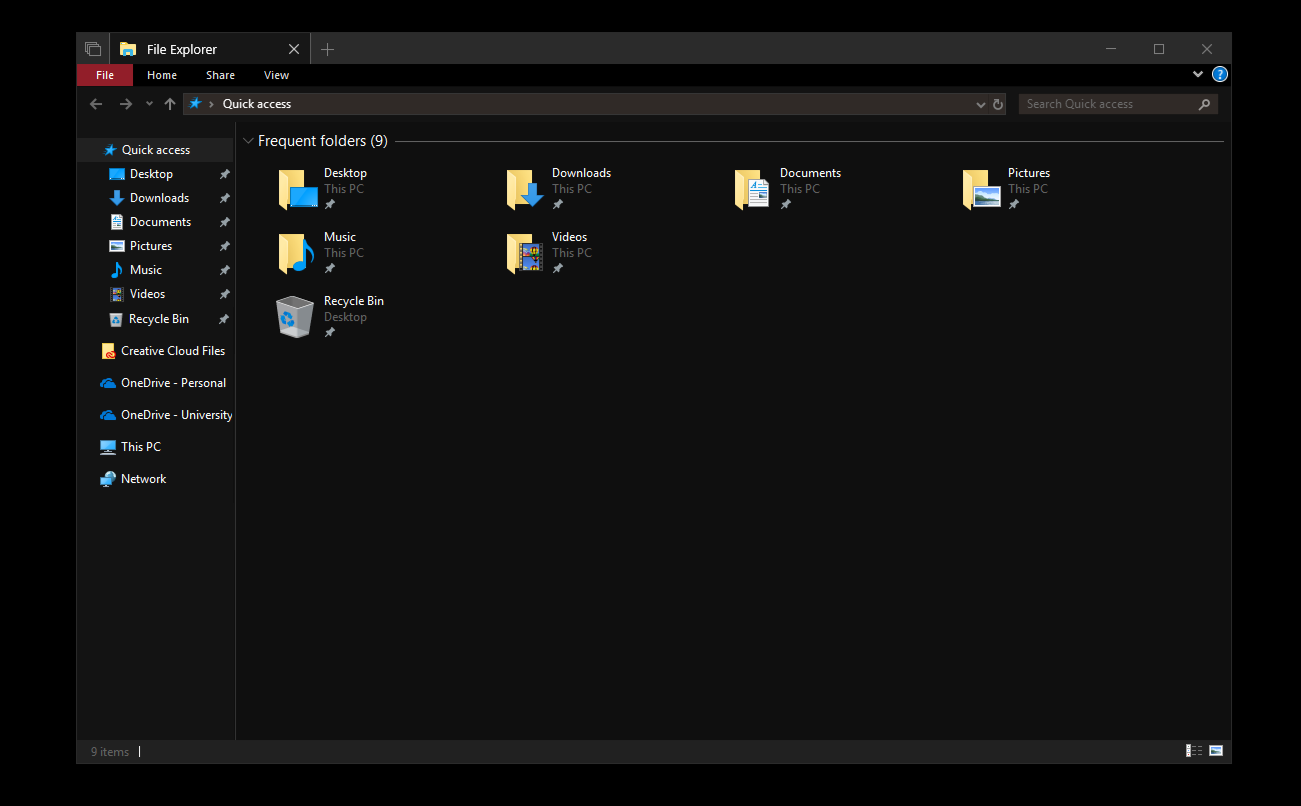Click the Up one level navigation button

pyautogui.click(x=169, y=103)
